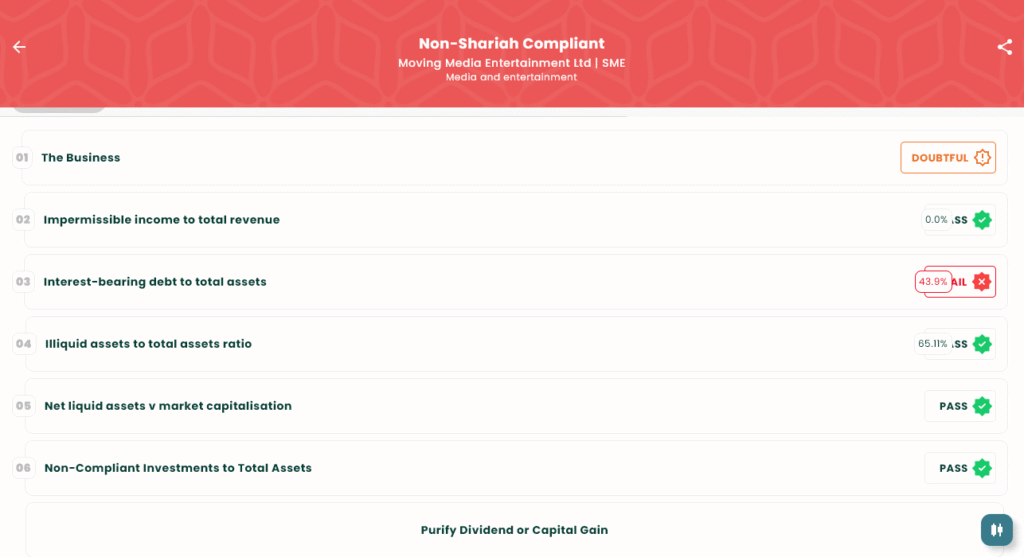Expand Interest-bearing debt to total assets row
The width and height of the screenshot is (1024, 557).
pos(155,282)
